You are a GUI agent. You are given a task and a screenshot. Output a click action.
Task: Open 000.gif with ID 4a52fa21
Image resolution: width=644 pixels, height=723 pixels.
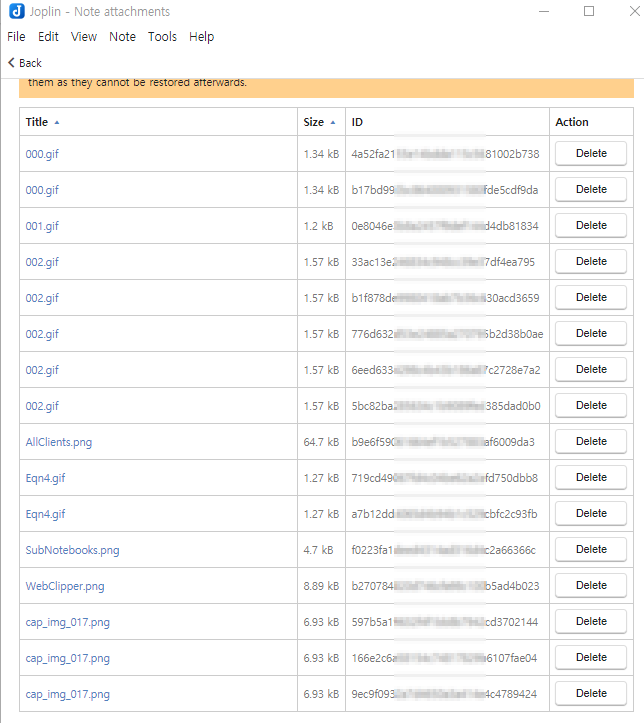[x=42, y=154]
